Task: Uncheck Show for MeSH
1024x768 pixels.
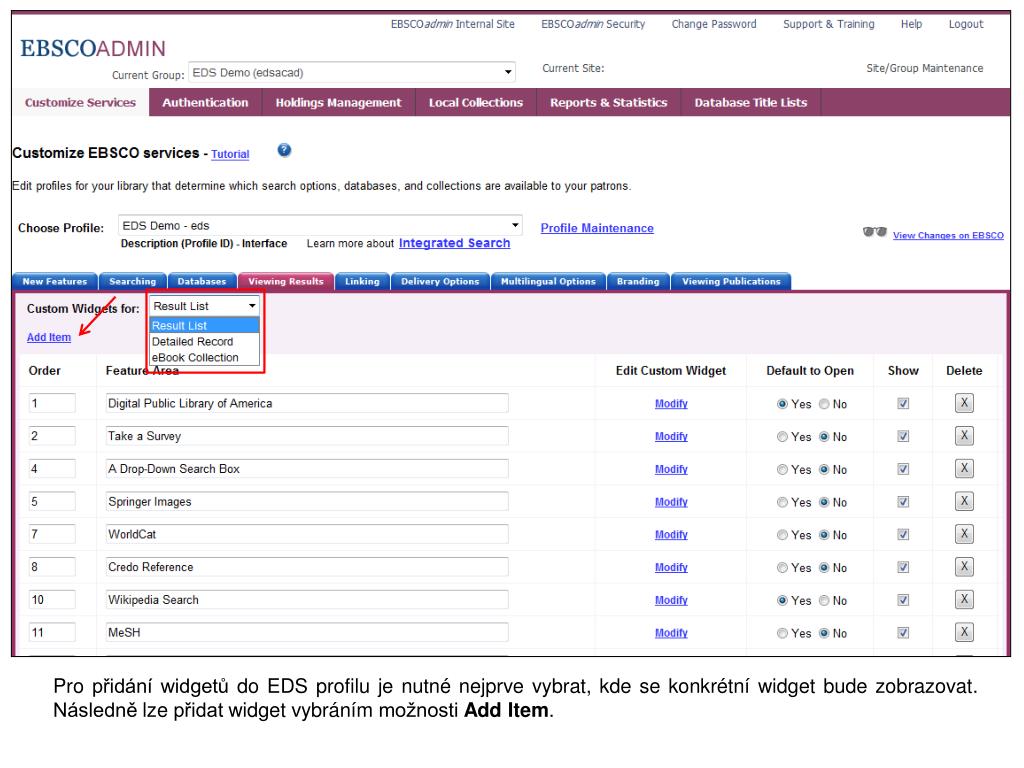Action: click(x=903, y=632)
